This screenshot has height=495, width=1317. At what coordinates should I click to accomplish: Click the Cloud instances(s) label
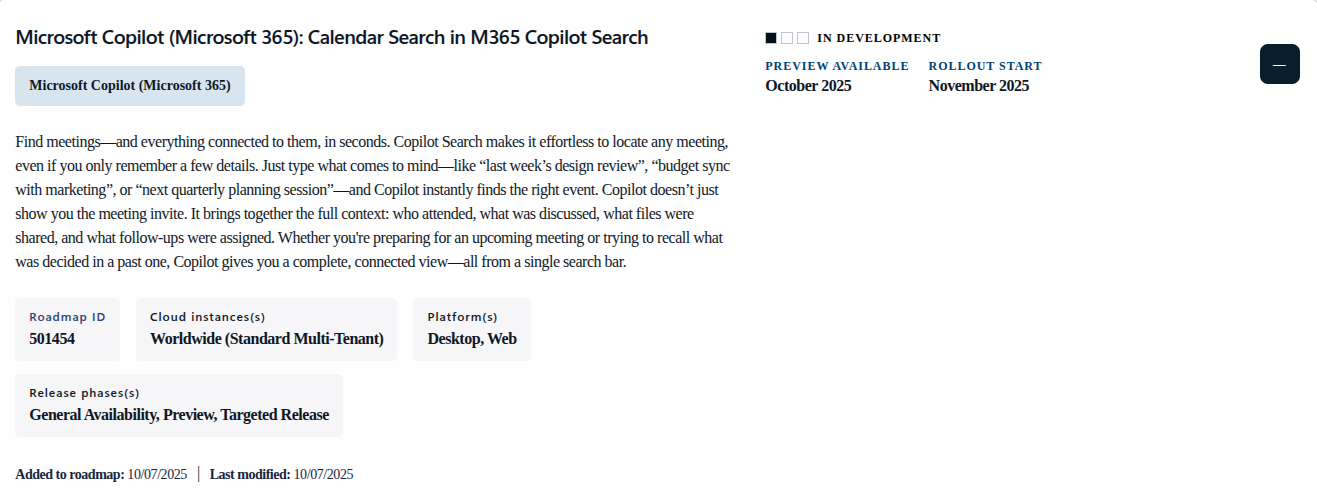pyautogui.click(x=207, y=317)
